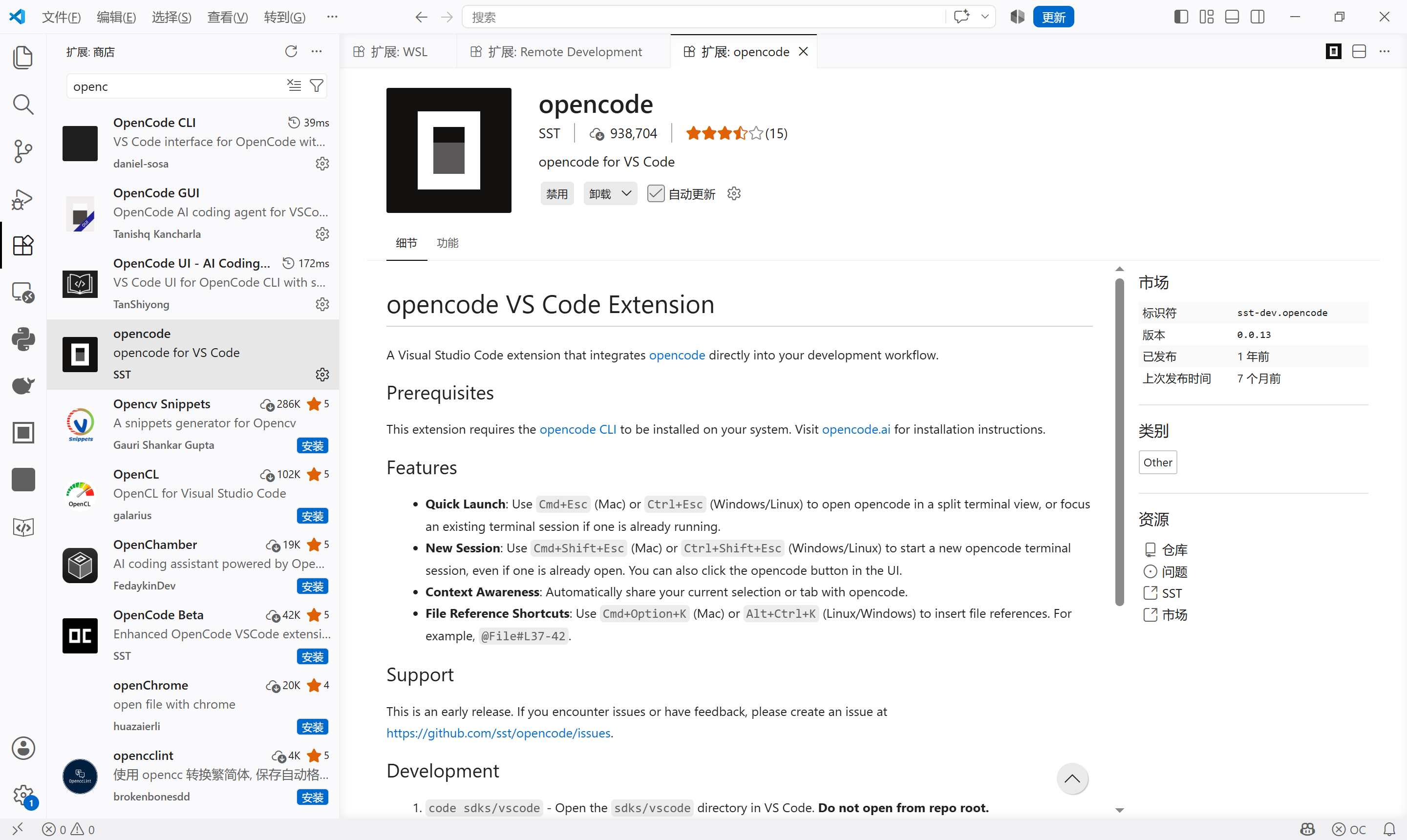Image resolution: width=1407 pixels, height=840 pixels.
Task: Select the Other category tag
Action: pyautogui.click(x=1158, y=462)
